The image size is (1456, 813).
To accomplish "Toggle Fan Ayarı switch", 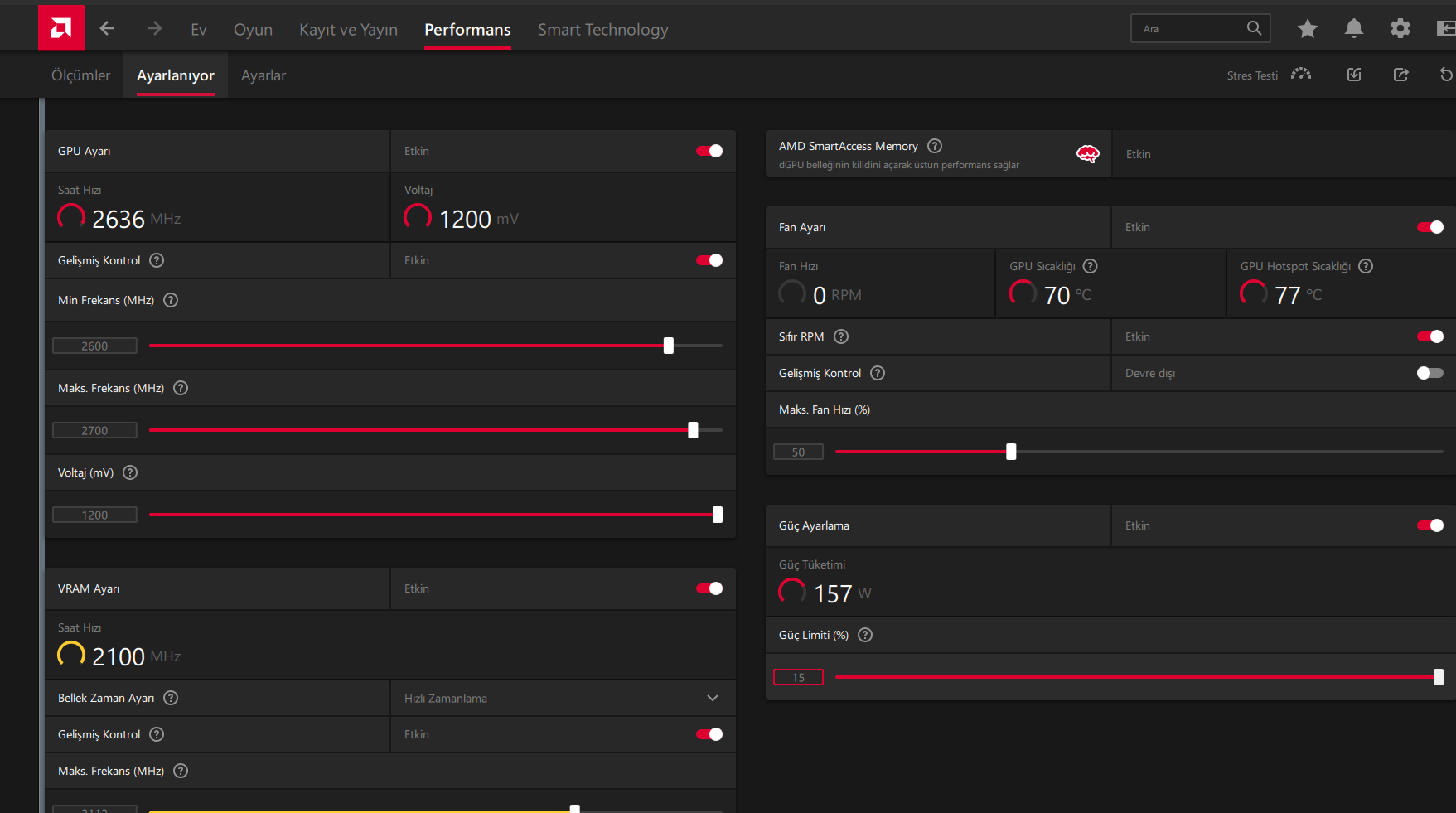I will pos(1430,227).
